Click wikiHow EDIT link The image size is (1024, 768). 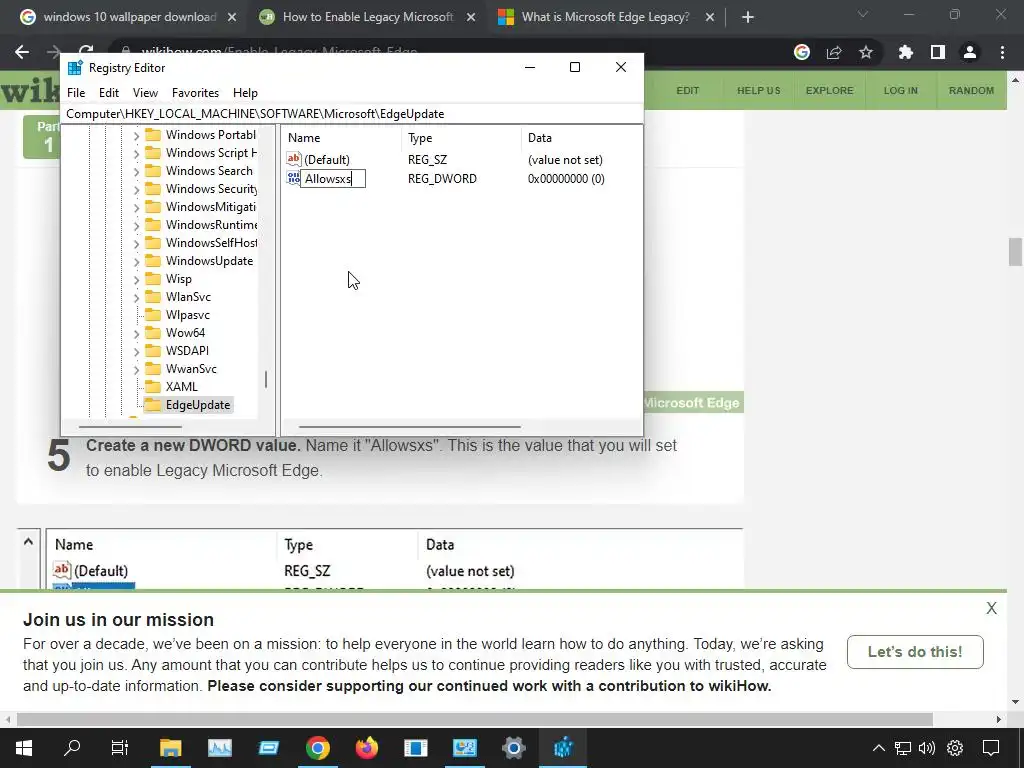click(687, 90)
